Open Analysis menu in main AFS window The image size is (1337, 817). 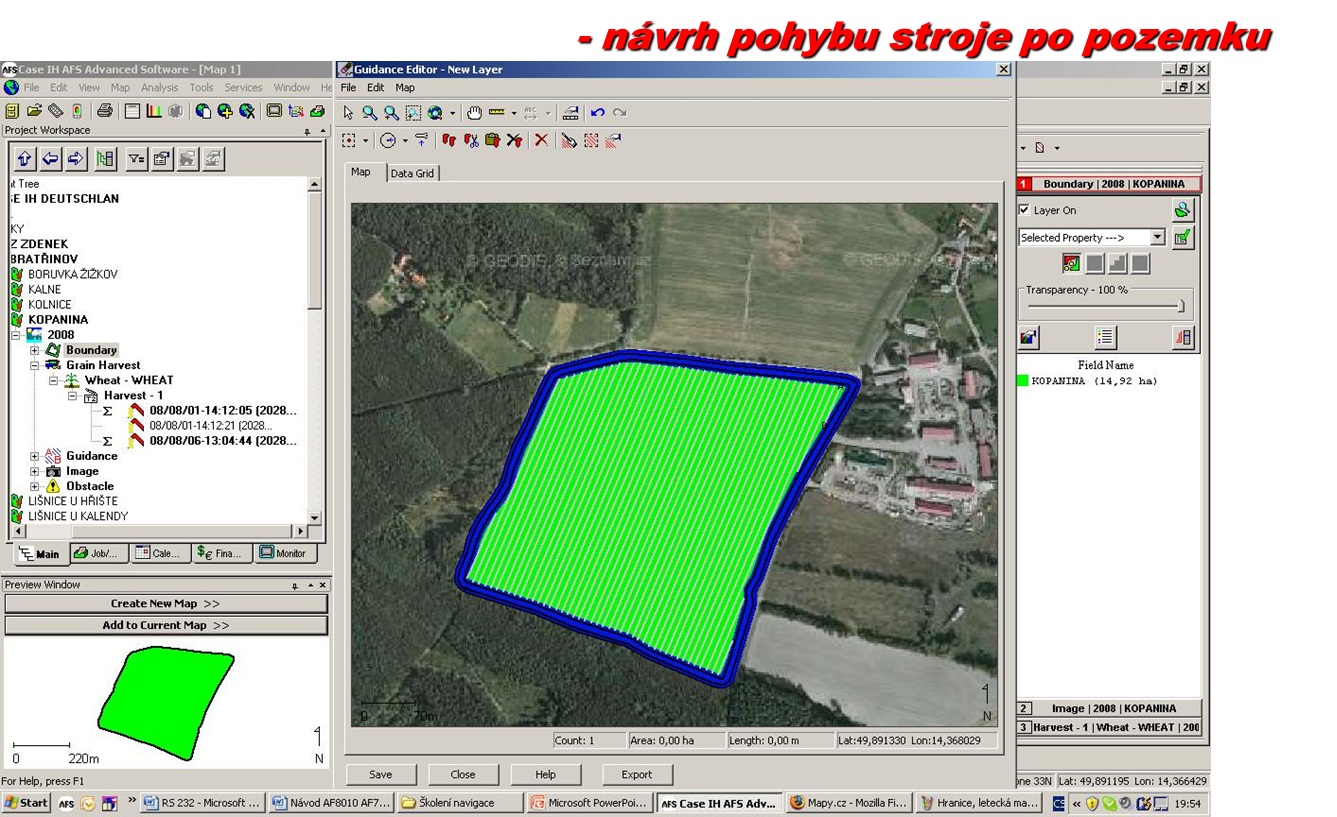(159, 88)
